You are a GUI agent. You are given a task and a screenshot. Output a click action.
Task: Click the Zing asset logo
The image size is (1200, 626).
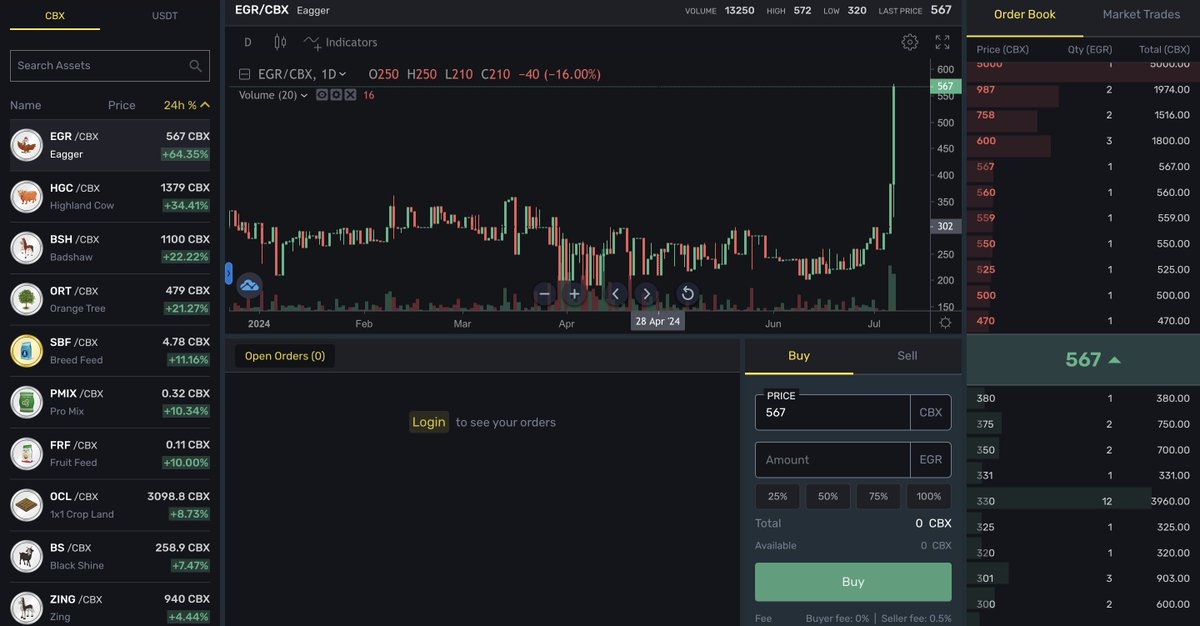(x=27, y=608)
